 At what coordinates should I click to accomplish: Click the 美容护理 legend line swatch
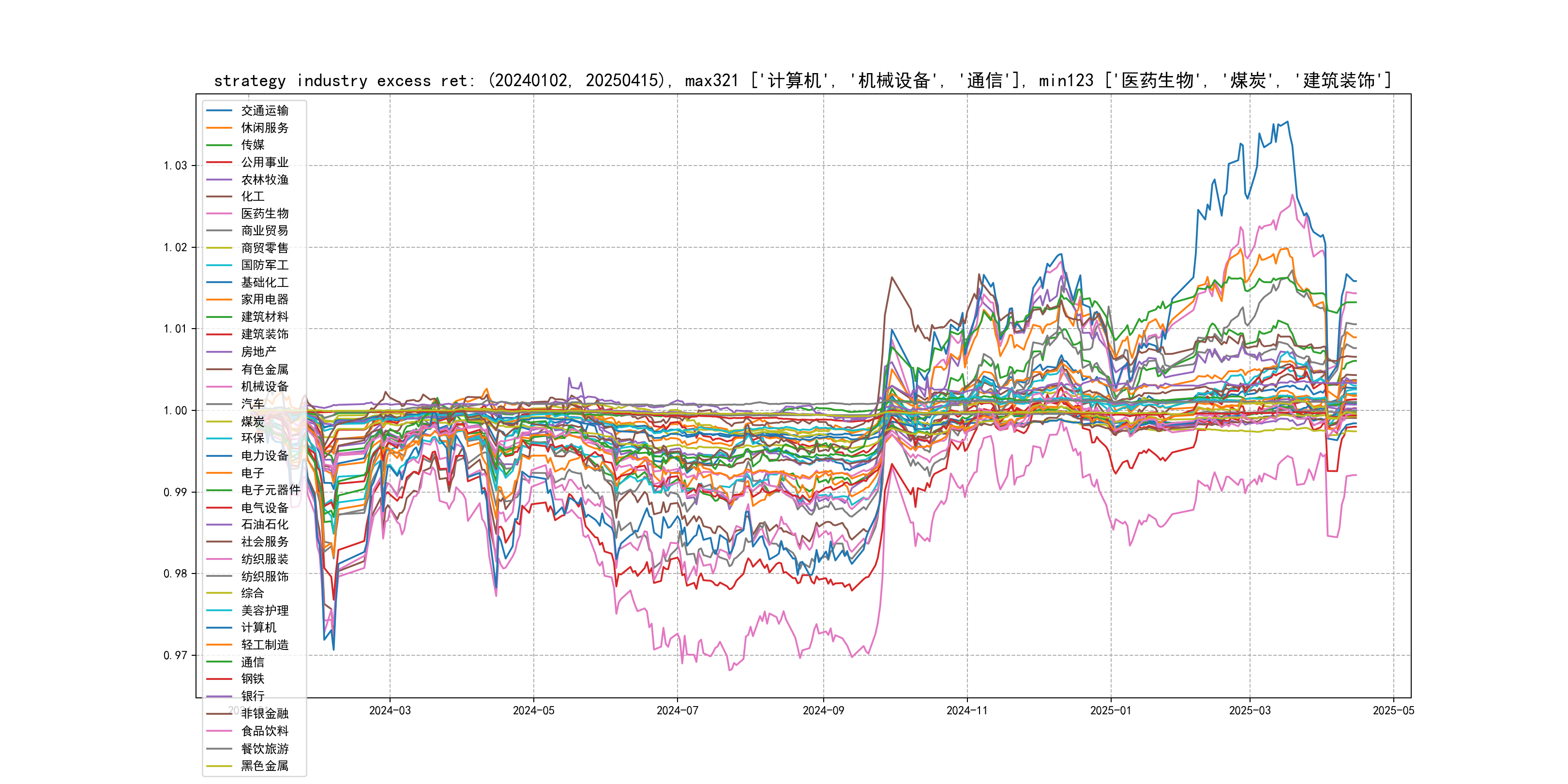coord(219,611)
